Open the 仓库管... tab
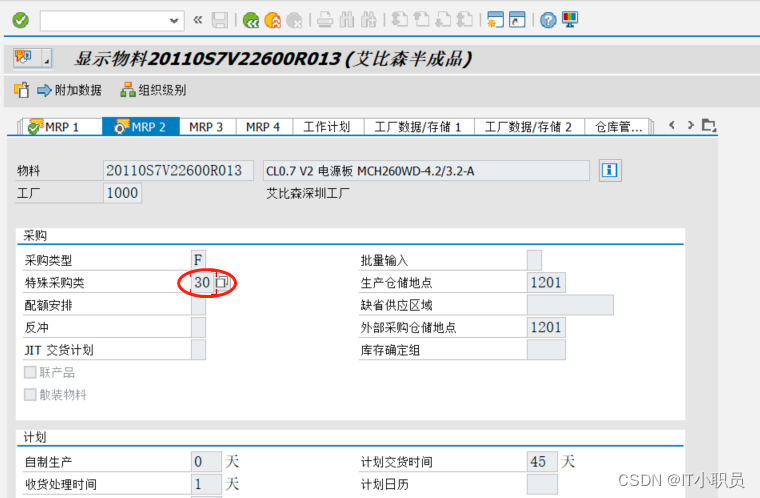The width and height of the screenshot is (760, 498). [619, 127]
